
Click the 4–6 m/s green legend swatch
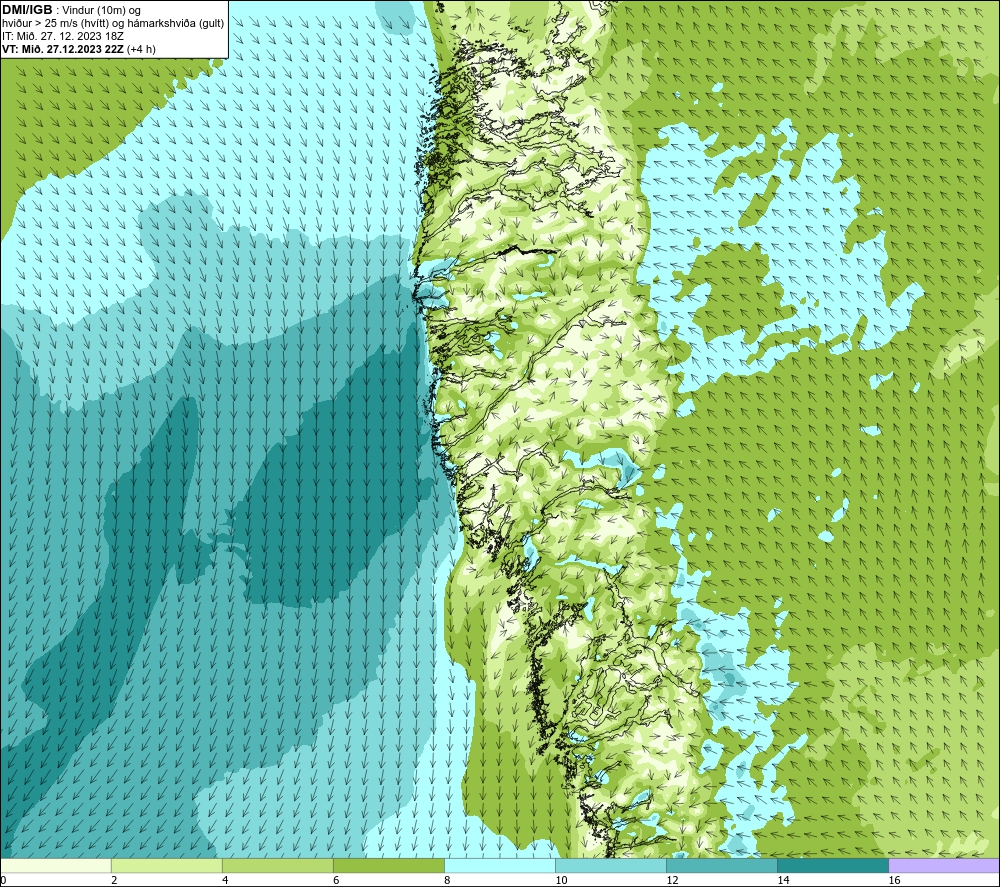coord(278,866)
